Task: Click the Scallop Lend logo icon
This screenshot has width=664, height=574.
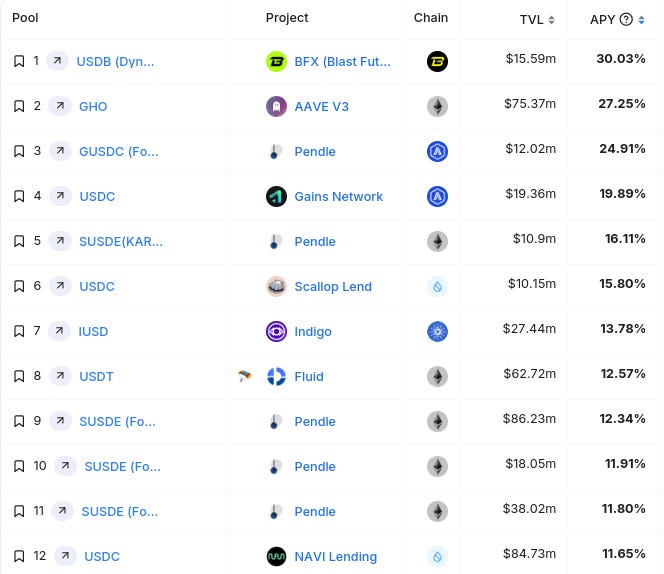Action: (x=276, y=286)
